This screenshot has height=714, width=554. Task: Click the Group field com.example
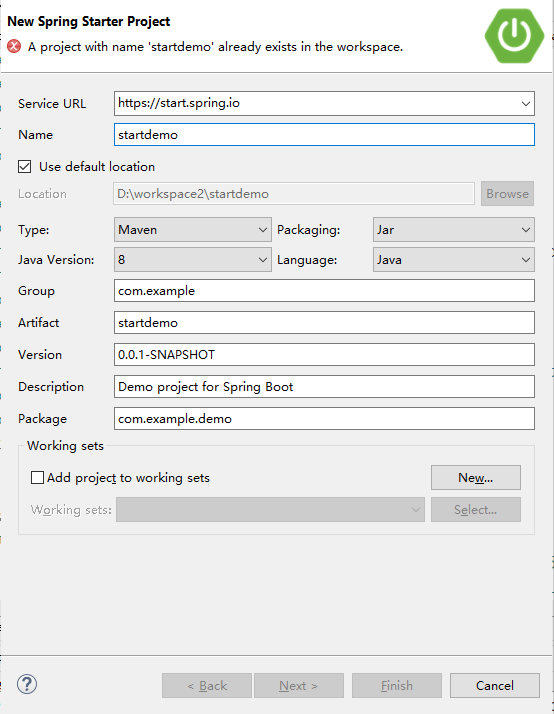point(324,291)
